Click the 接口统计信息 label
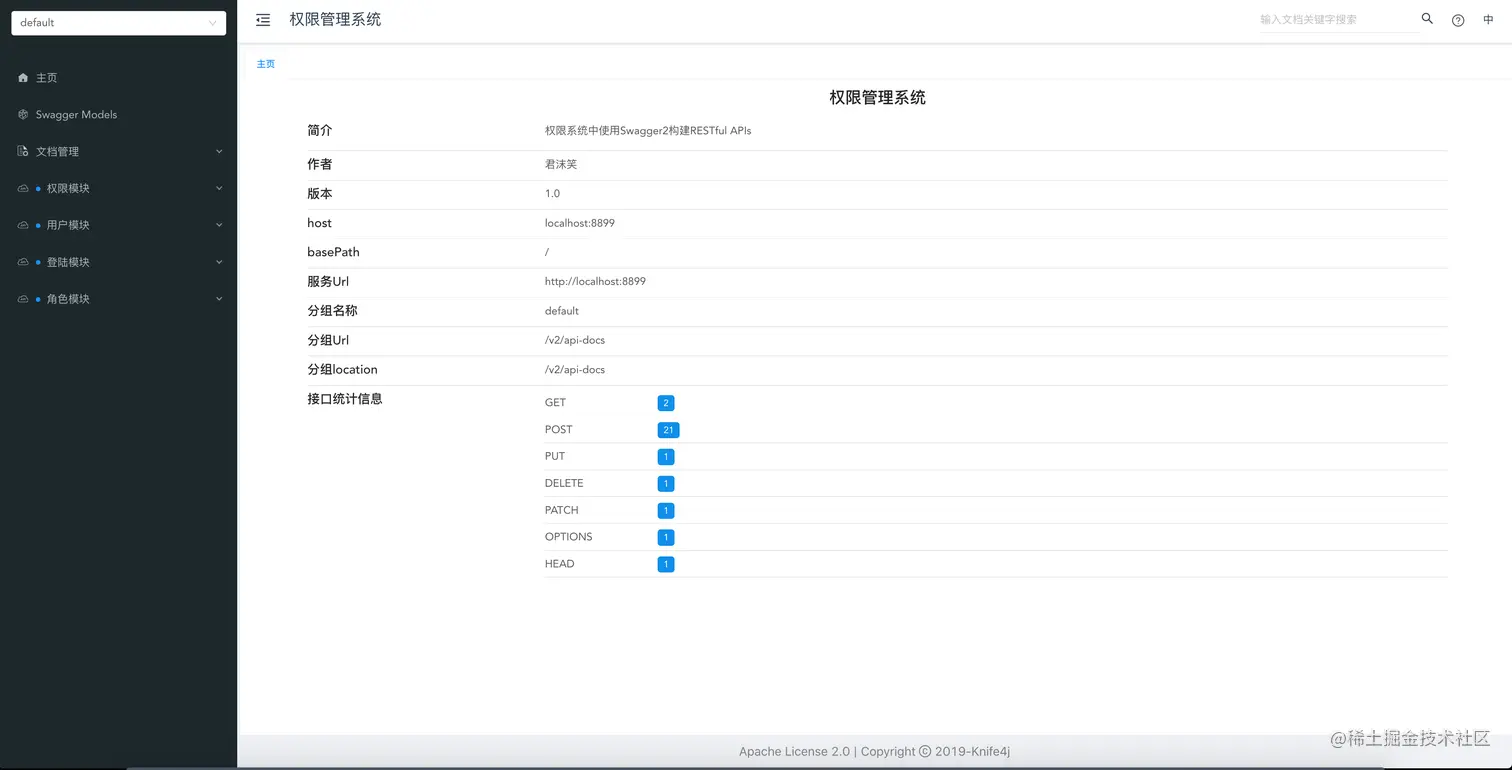The width and height of the screenshot is (1512, 770). pyautogui.click(x=345, y=399)
